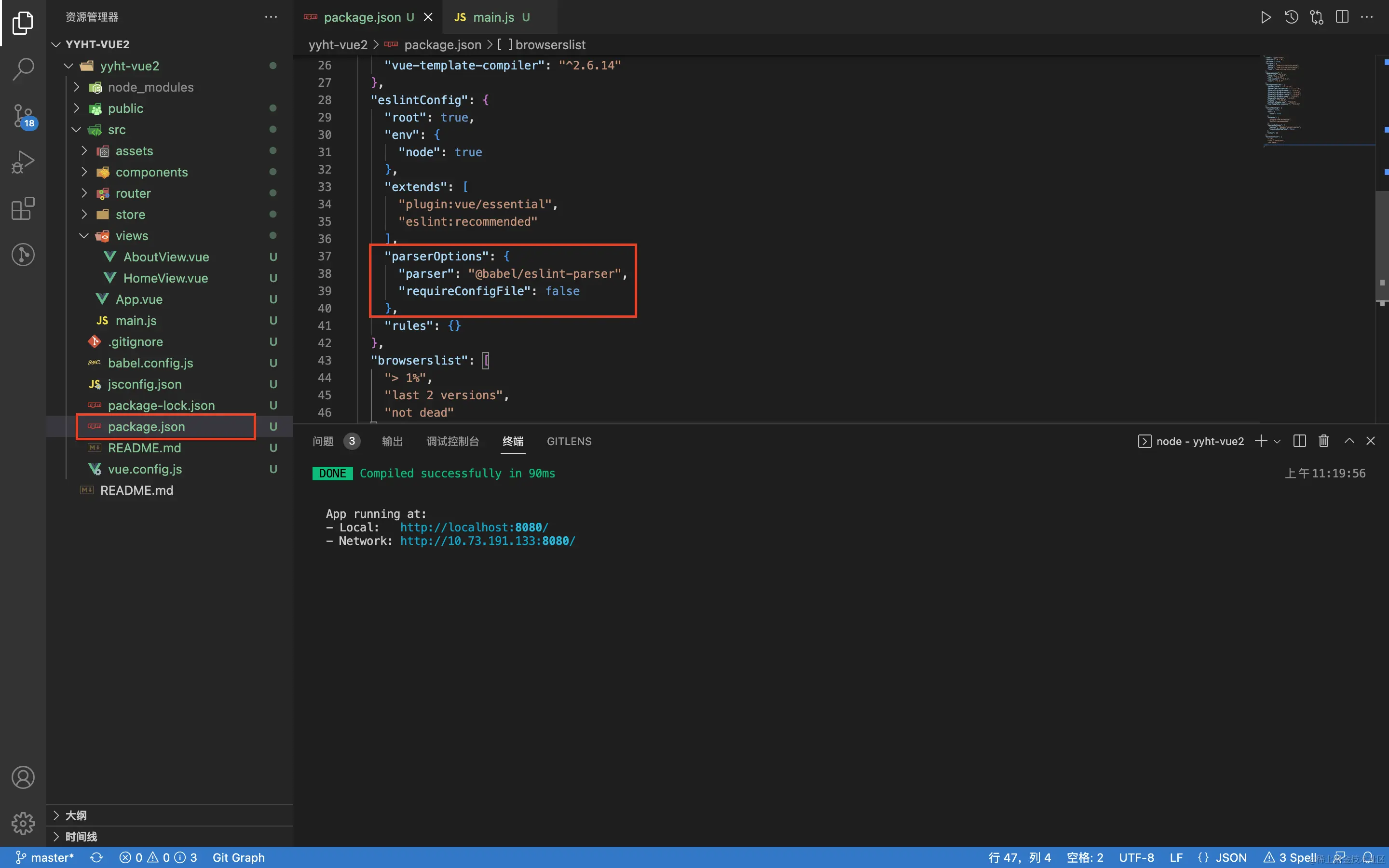Open the Search view in activity bar

click(x=23, y=69)
